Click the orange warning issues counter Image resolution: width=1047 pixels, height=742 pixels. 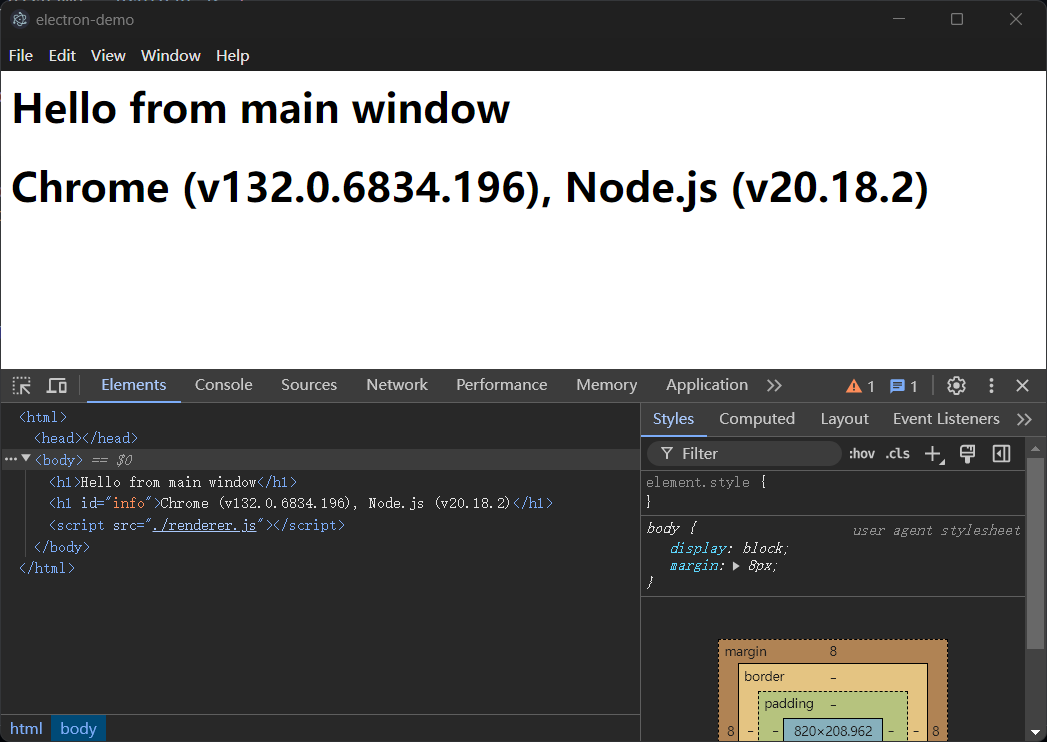860,386
